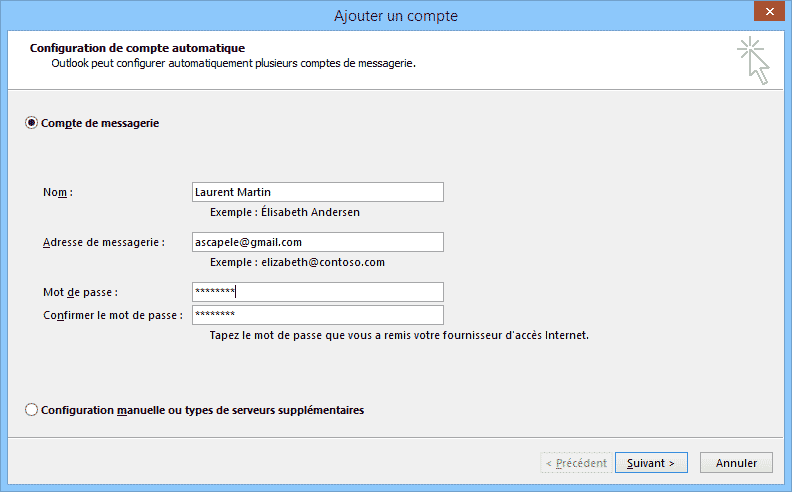
Task: Click the Nom label
Action: pos(58,192)
